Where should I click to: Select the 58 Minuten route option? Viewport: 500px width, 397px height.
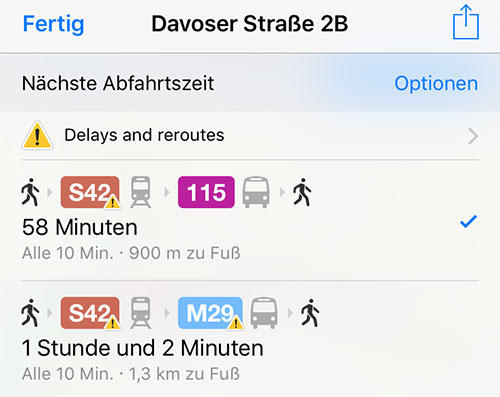(x=250, y=220)
